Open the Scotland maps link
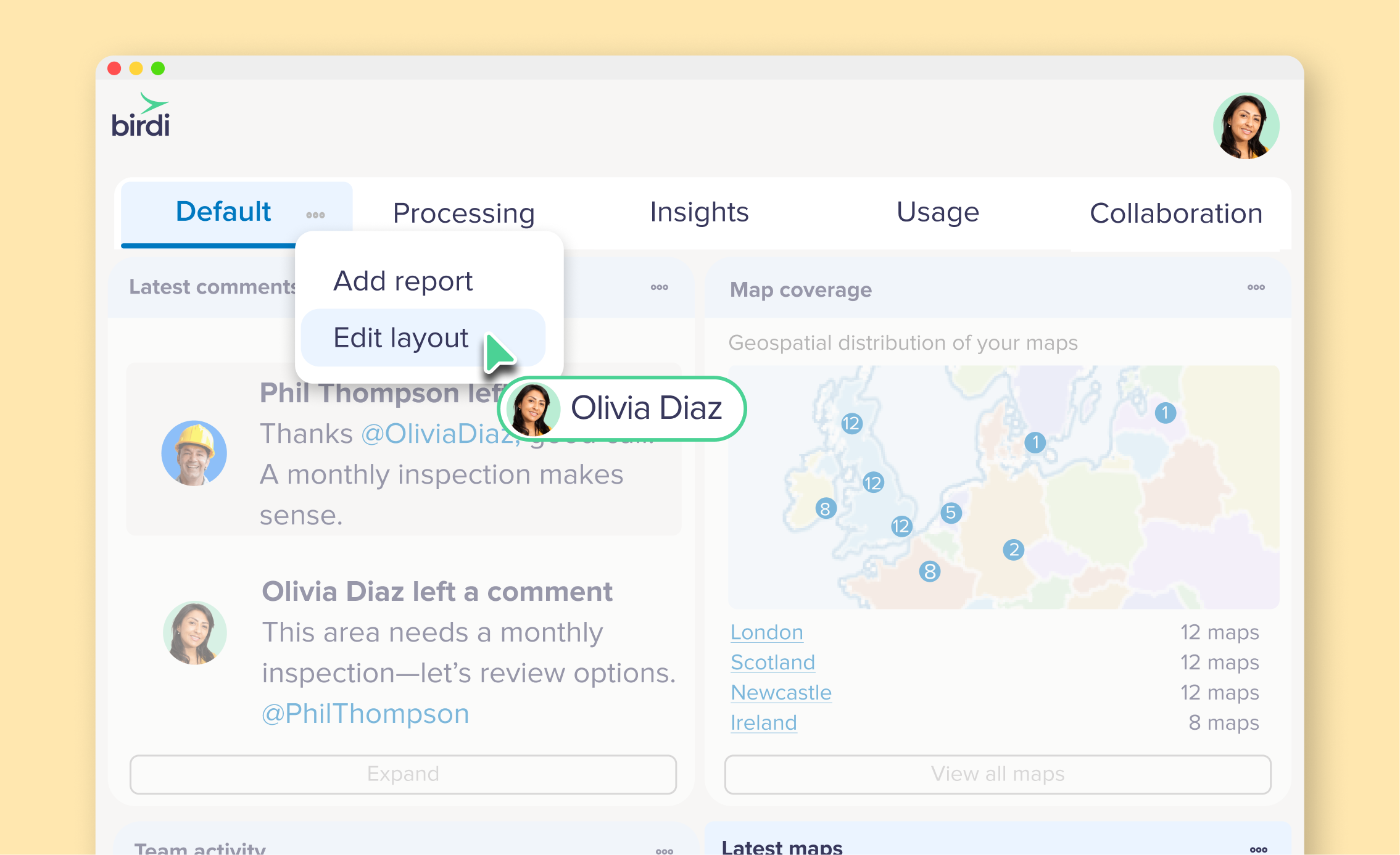The height and width of the screenshot is (855, 1400). coord(772,663)
